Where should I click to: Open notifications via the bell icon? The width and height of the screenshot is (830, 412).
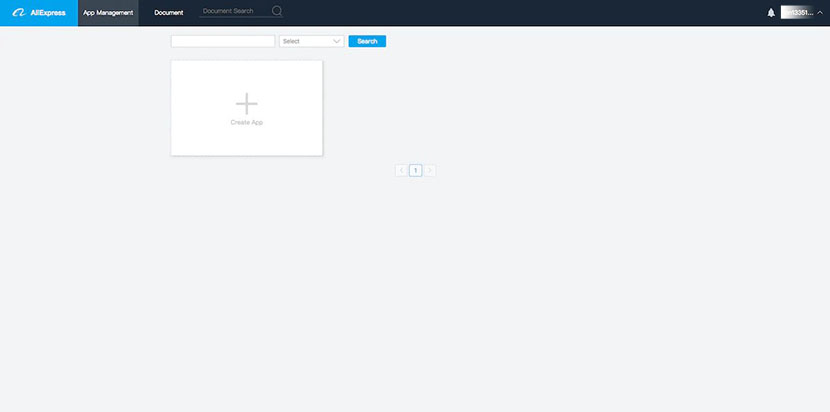coord(771,13)
